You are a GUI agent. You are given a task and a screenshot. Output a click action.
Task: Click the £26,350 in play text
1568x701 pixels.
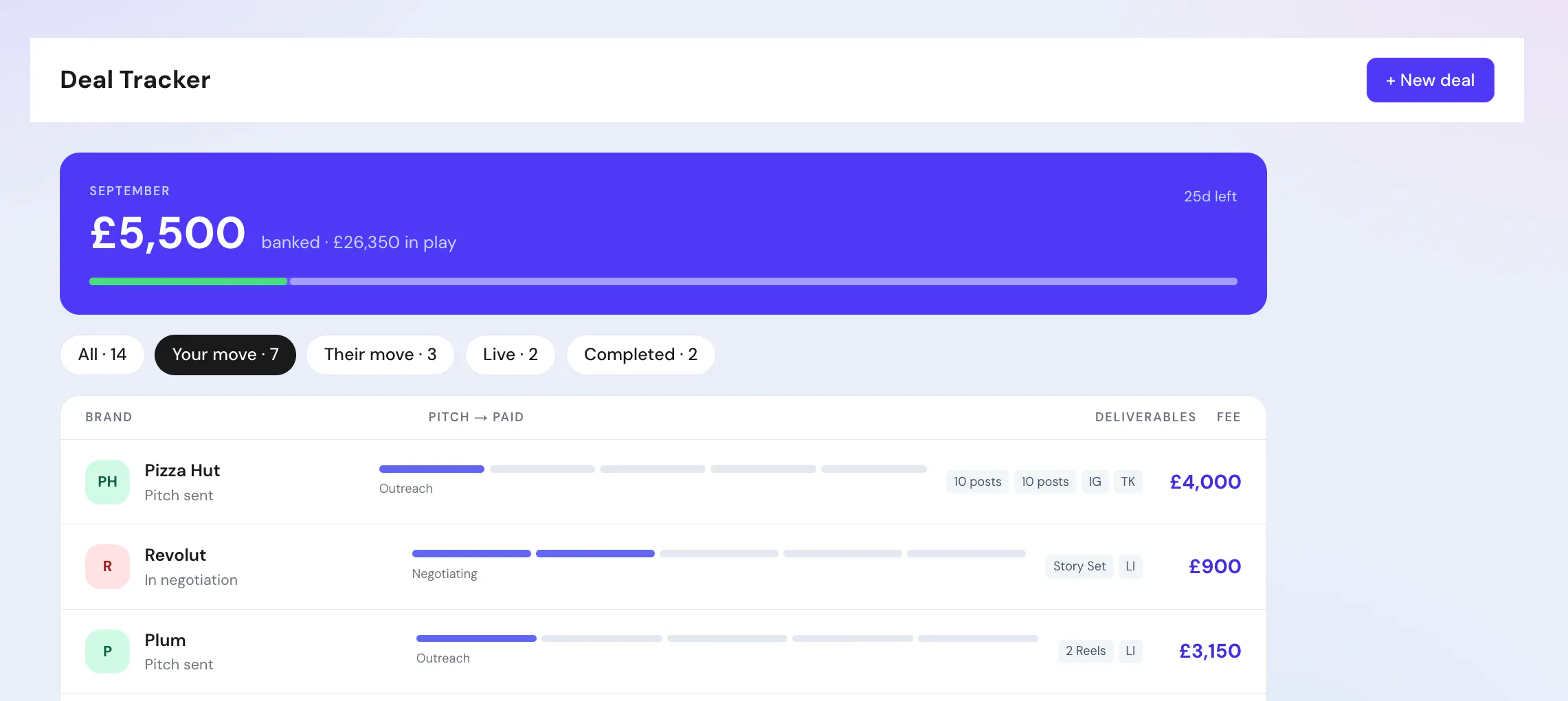[x=394, y=243]
